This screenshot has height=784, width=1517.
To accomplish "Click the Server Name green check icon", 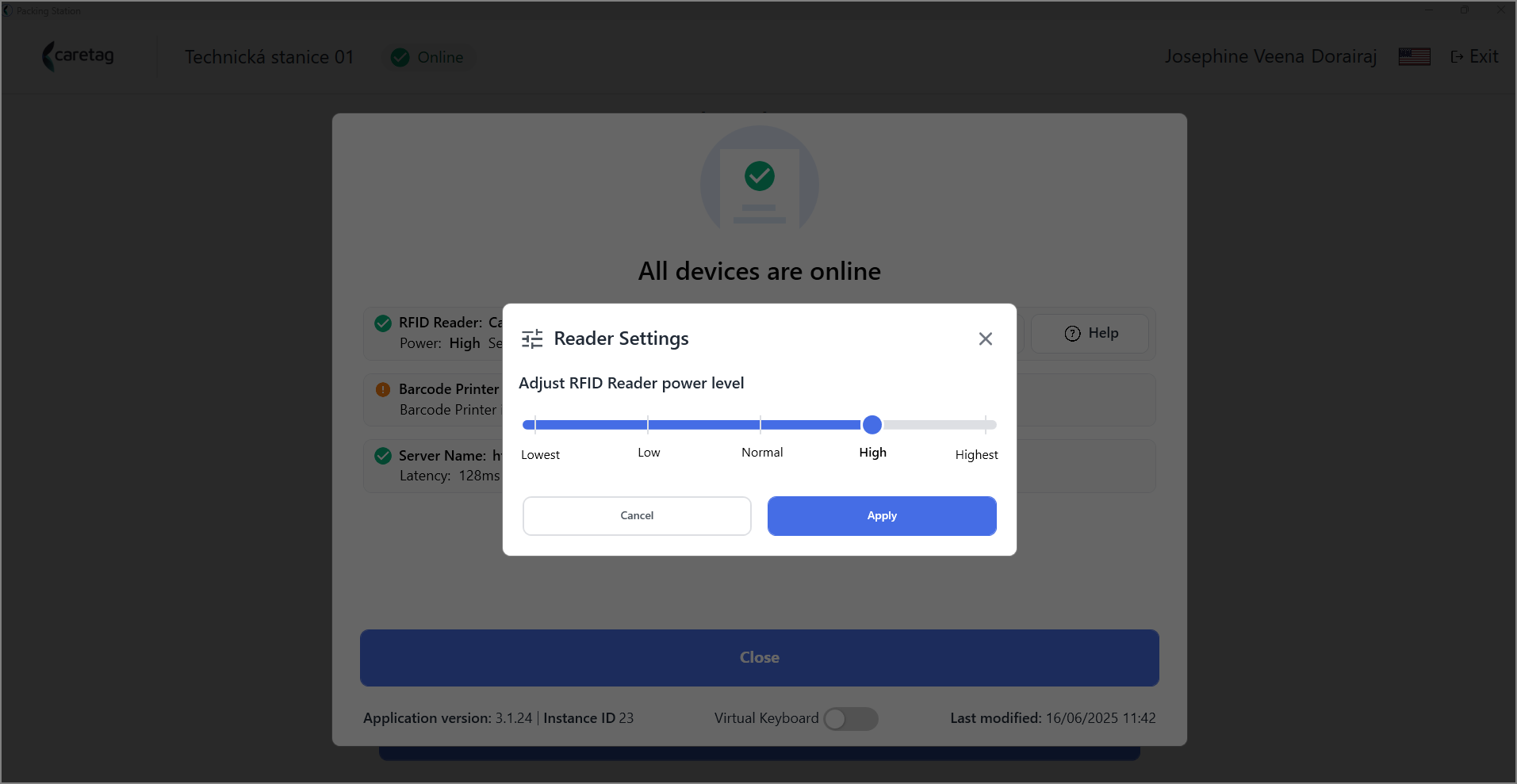I will [x=383, y=456].
